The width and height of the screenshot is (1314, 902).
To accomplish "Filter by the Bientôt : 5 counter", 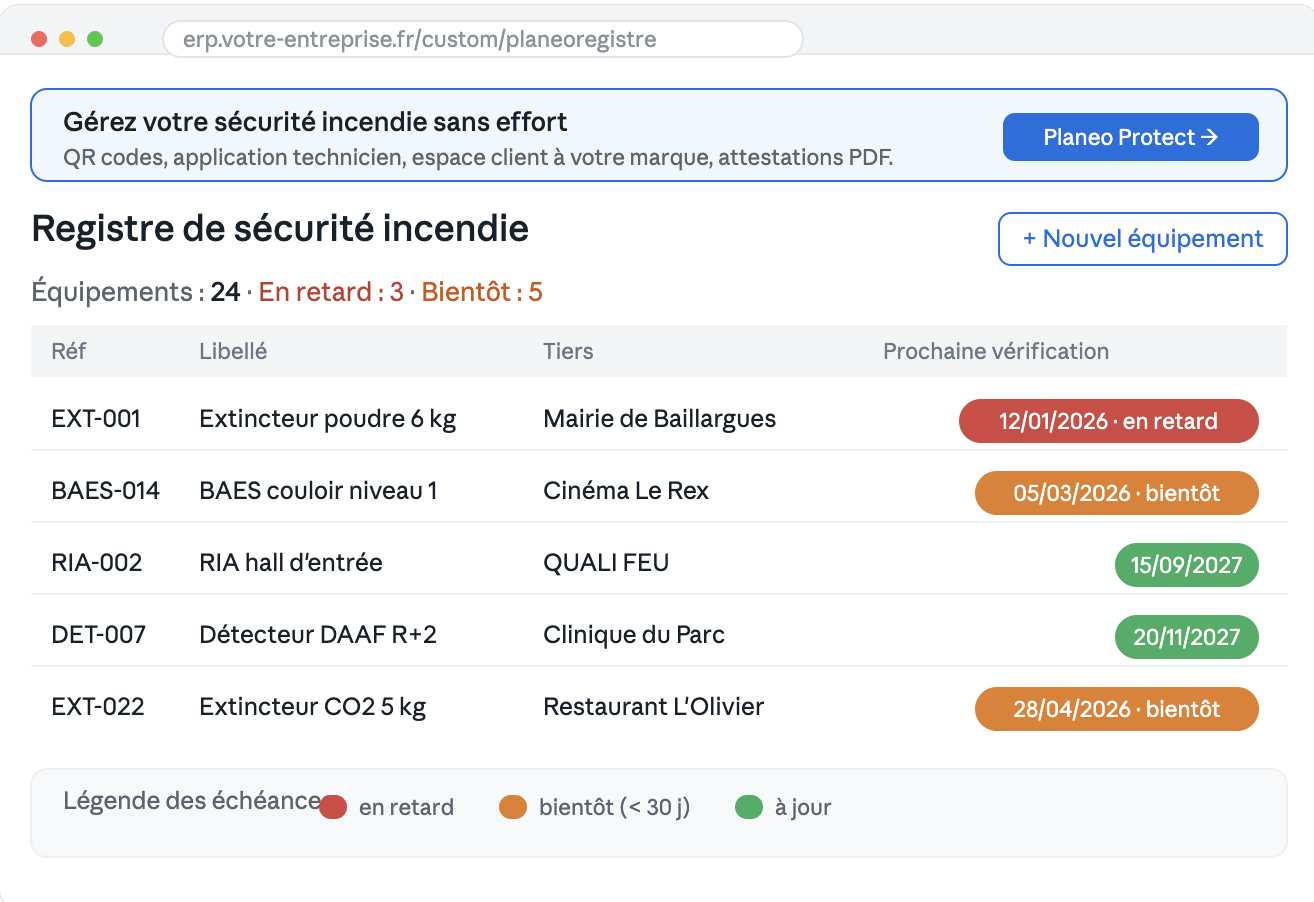I will tap(482, 292).
